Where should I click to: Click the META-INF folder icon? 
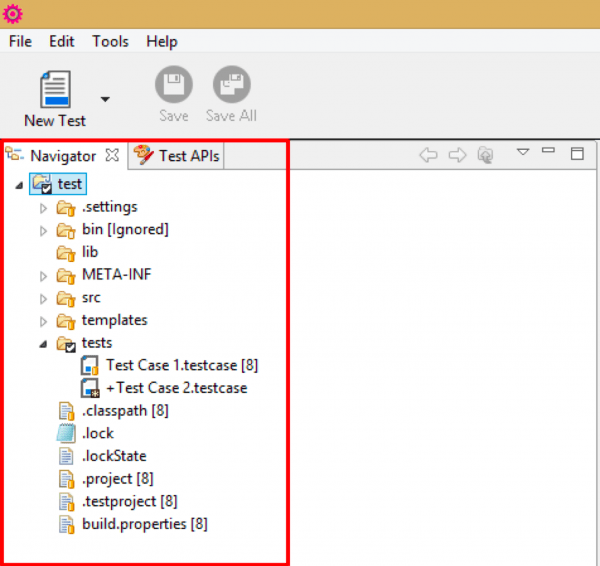66,276
